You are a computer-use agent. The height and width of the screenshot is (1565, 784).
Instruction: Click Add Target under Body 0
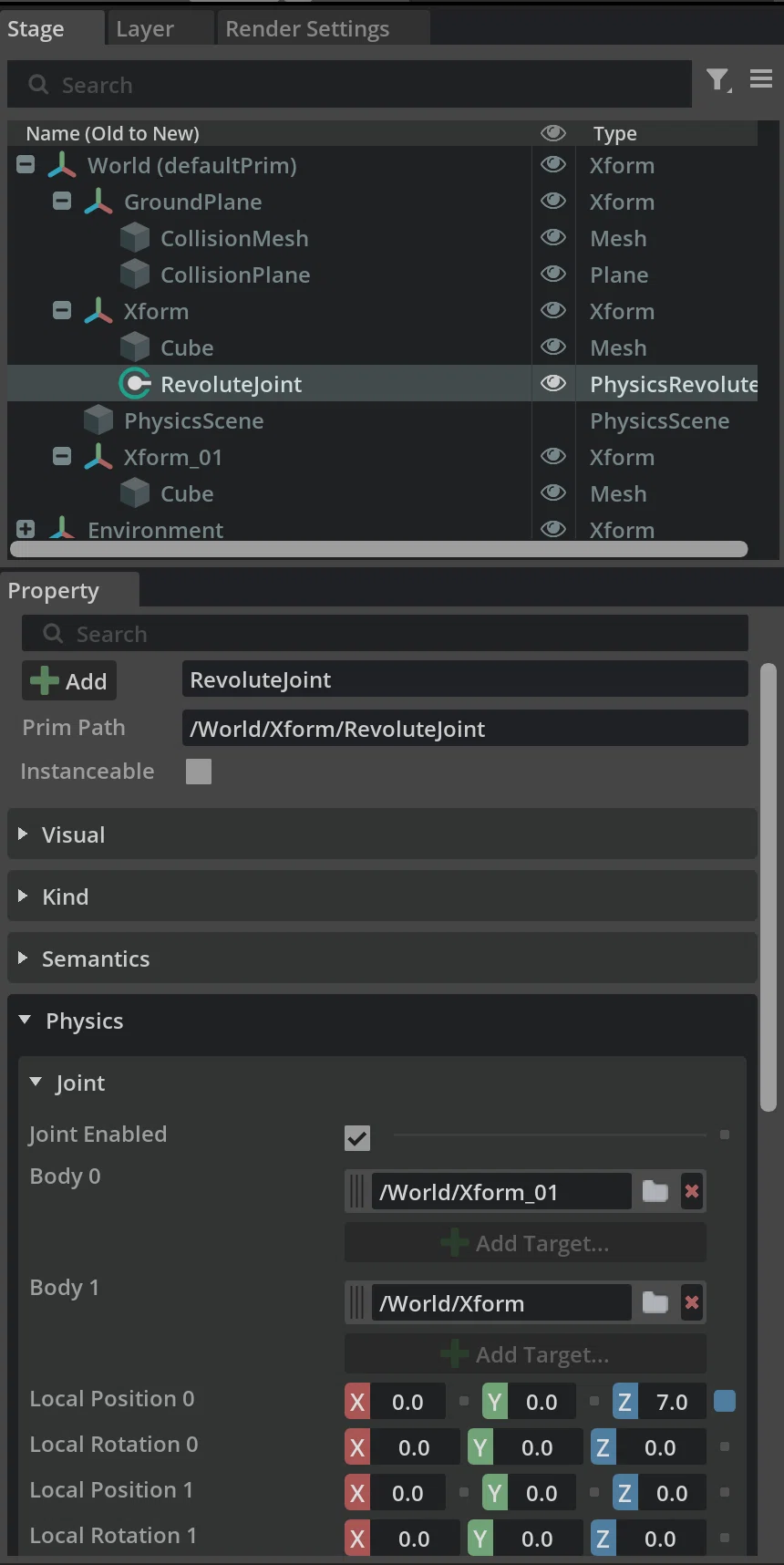coord(525,1243)
